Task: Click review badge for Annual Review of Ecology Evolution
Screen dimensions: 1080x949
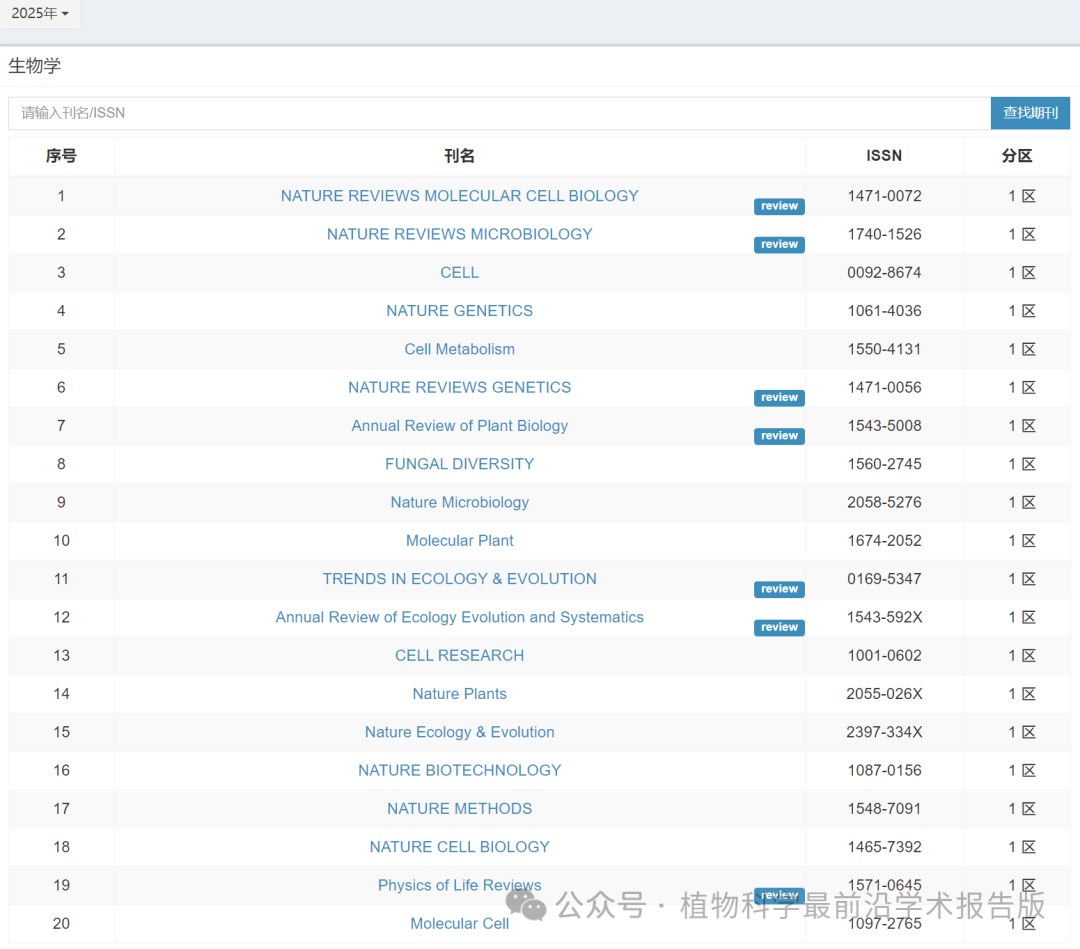Action: tap(779, 628)
